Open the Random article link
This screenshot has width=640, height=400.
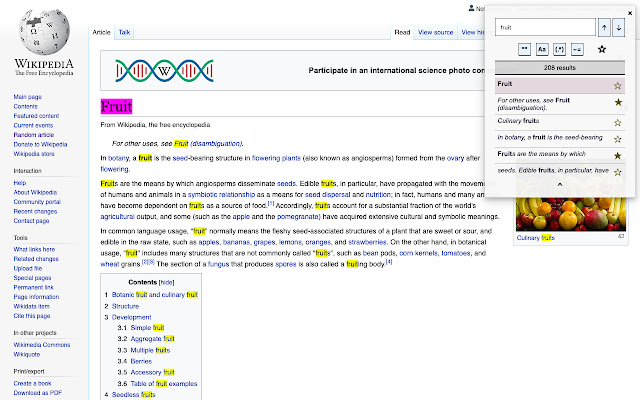tap(34, 134)
